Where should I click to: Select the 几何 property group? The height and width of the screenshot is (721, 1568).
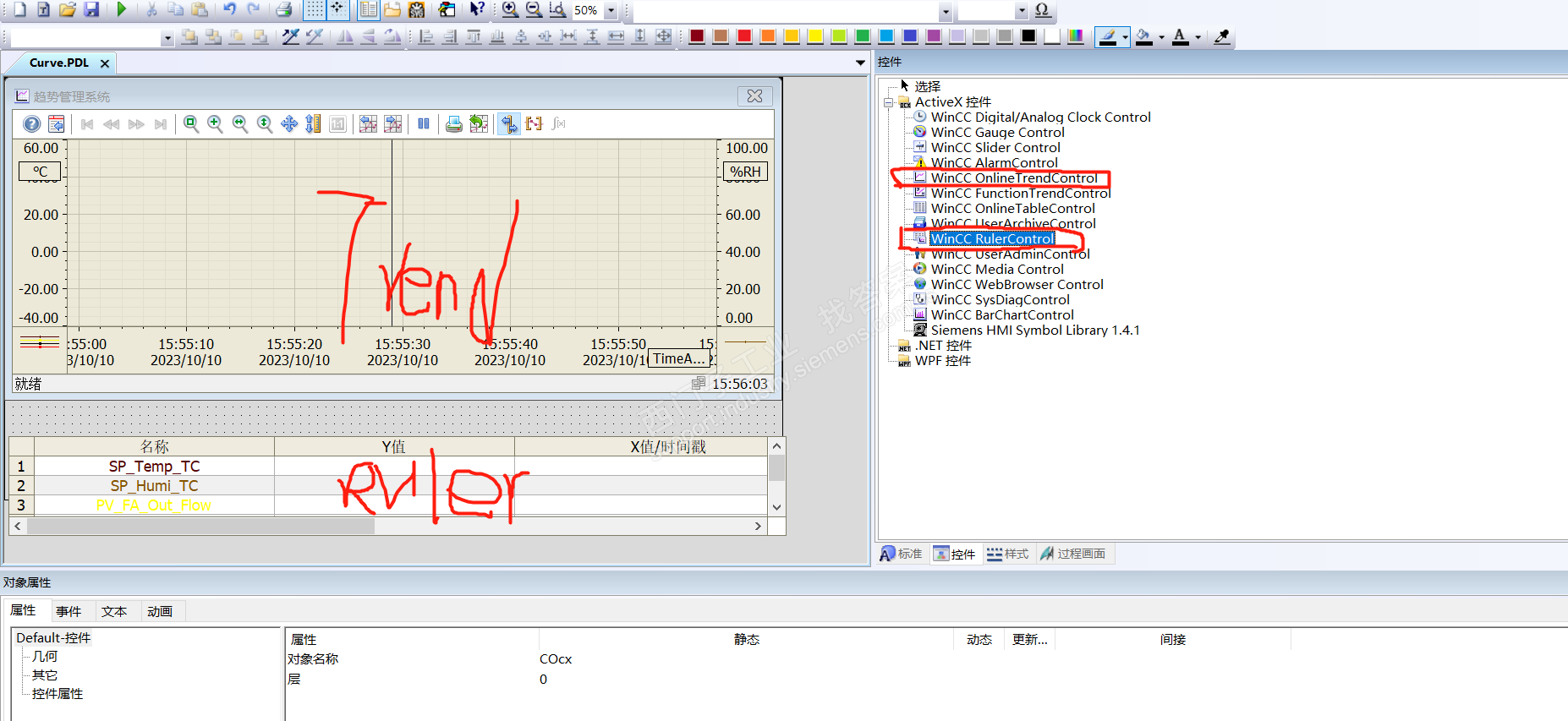click(x=45, y=657)
